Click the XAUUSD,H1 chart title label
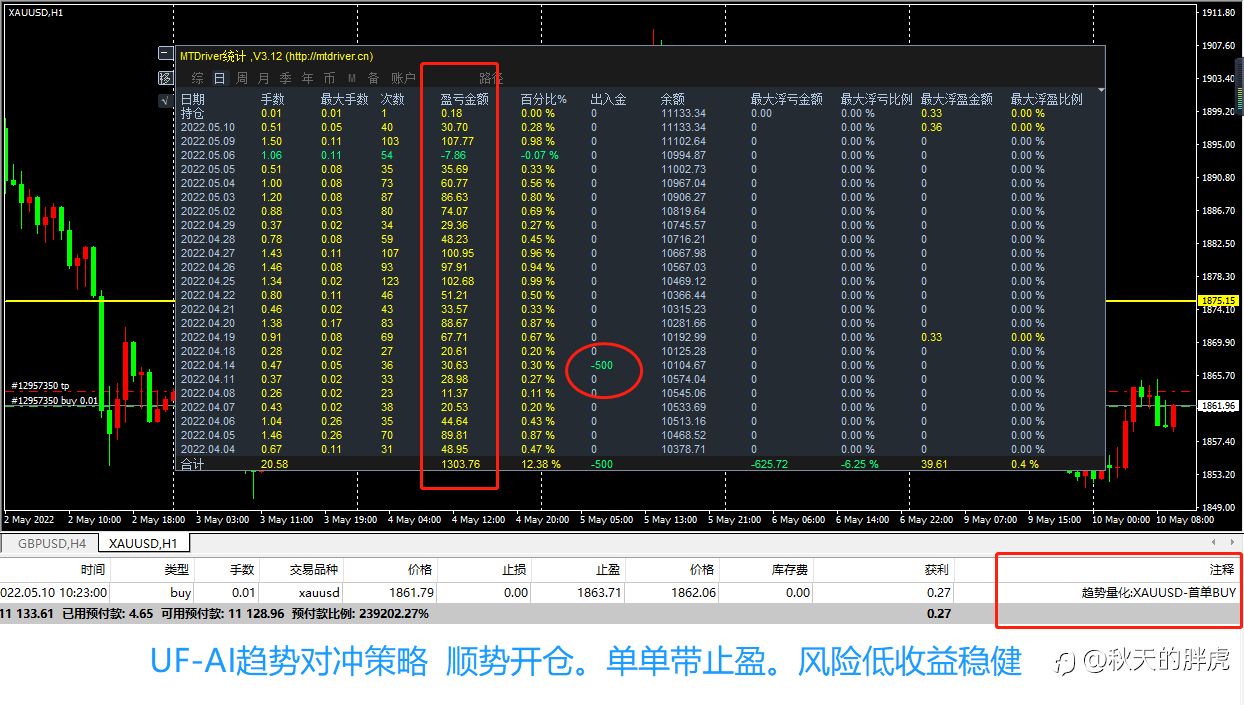The width and height of the screenshot is (1244, 705). coord(37,11)
